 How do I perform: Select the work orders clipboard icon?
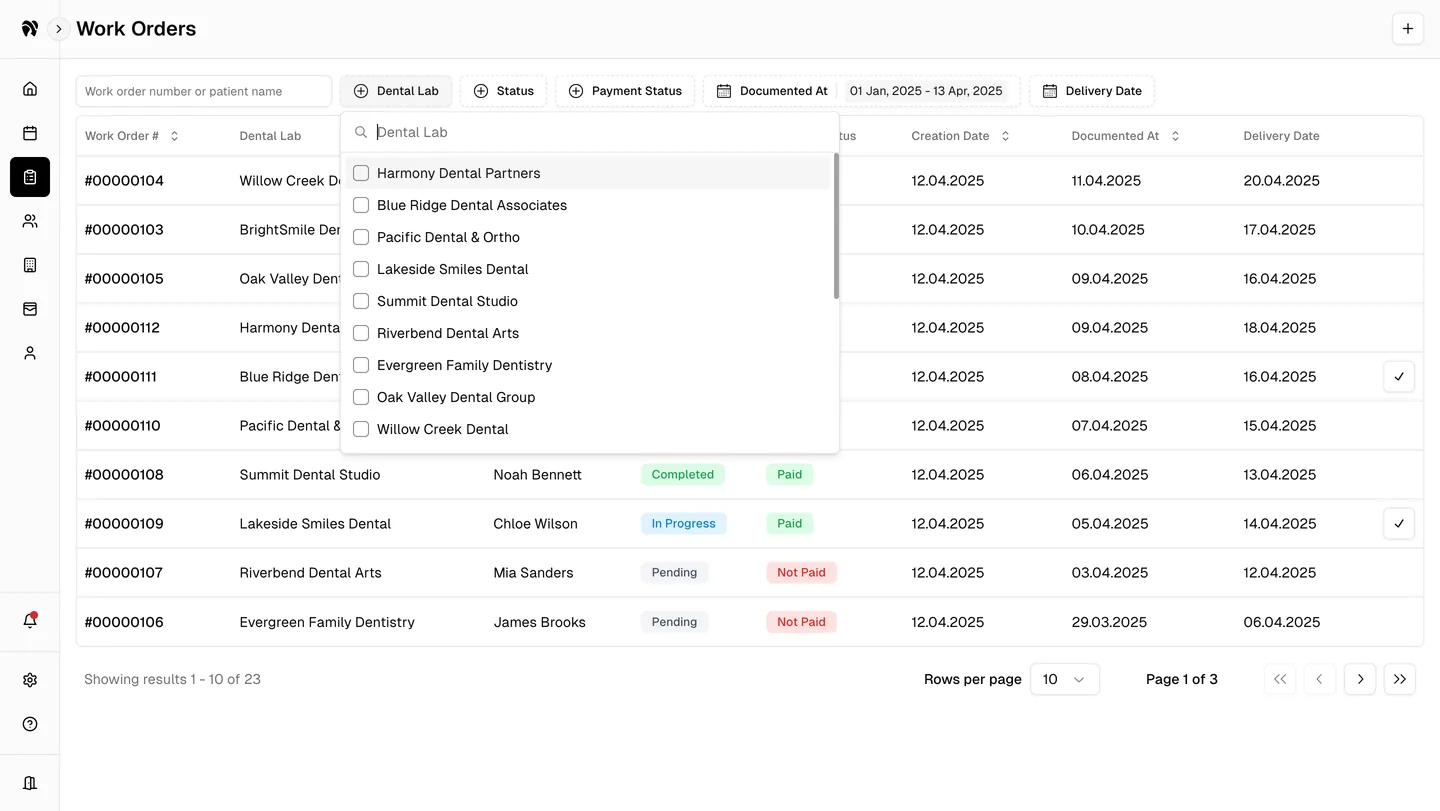30,177
